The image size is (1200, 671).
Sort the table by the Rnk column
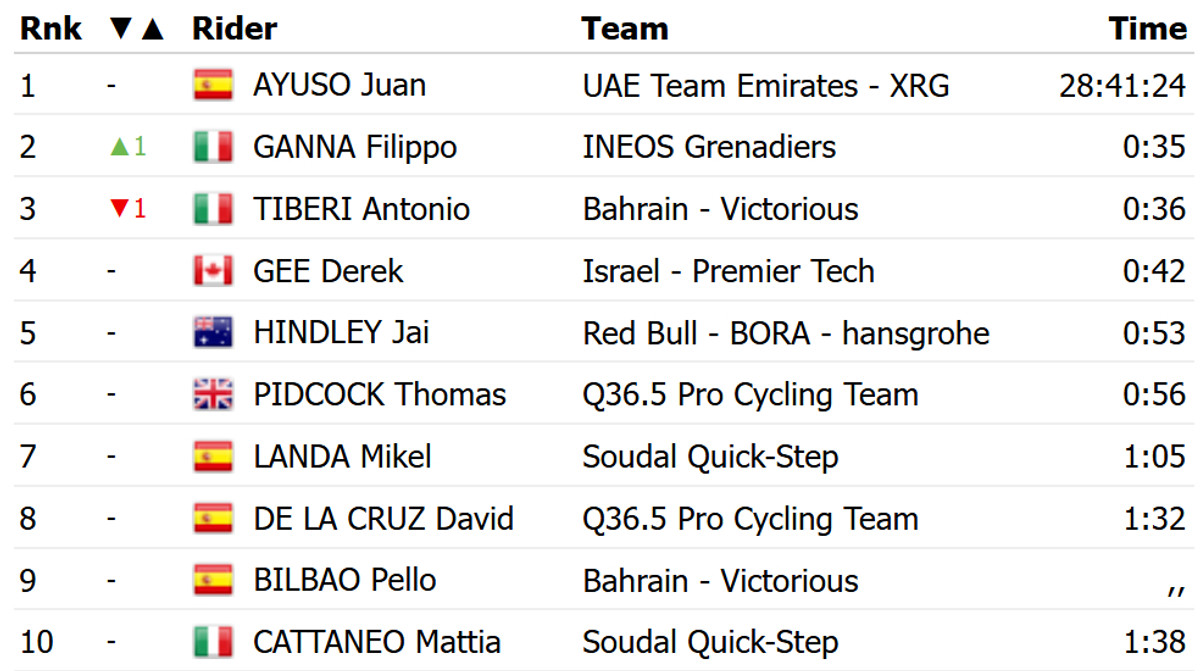51,29
